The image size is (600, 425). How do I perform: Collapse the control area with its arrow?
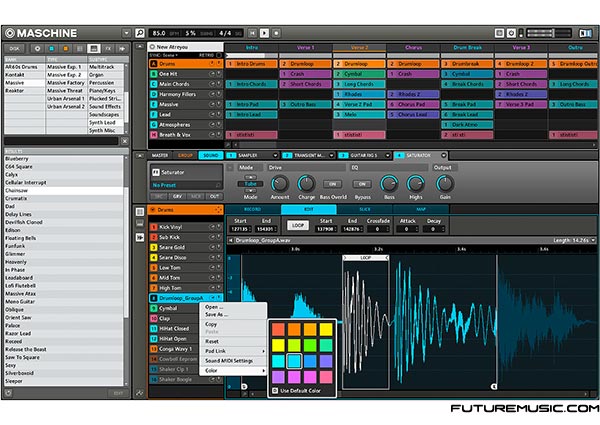140,155
